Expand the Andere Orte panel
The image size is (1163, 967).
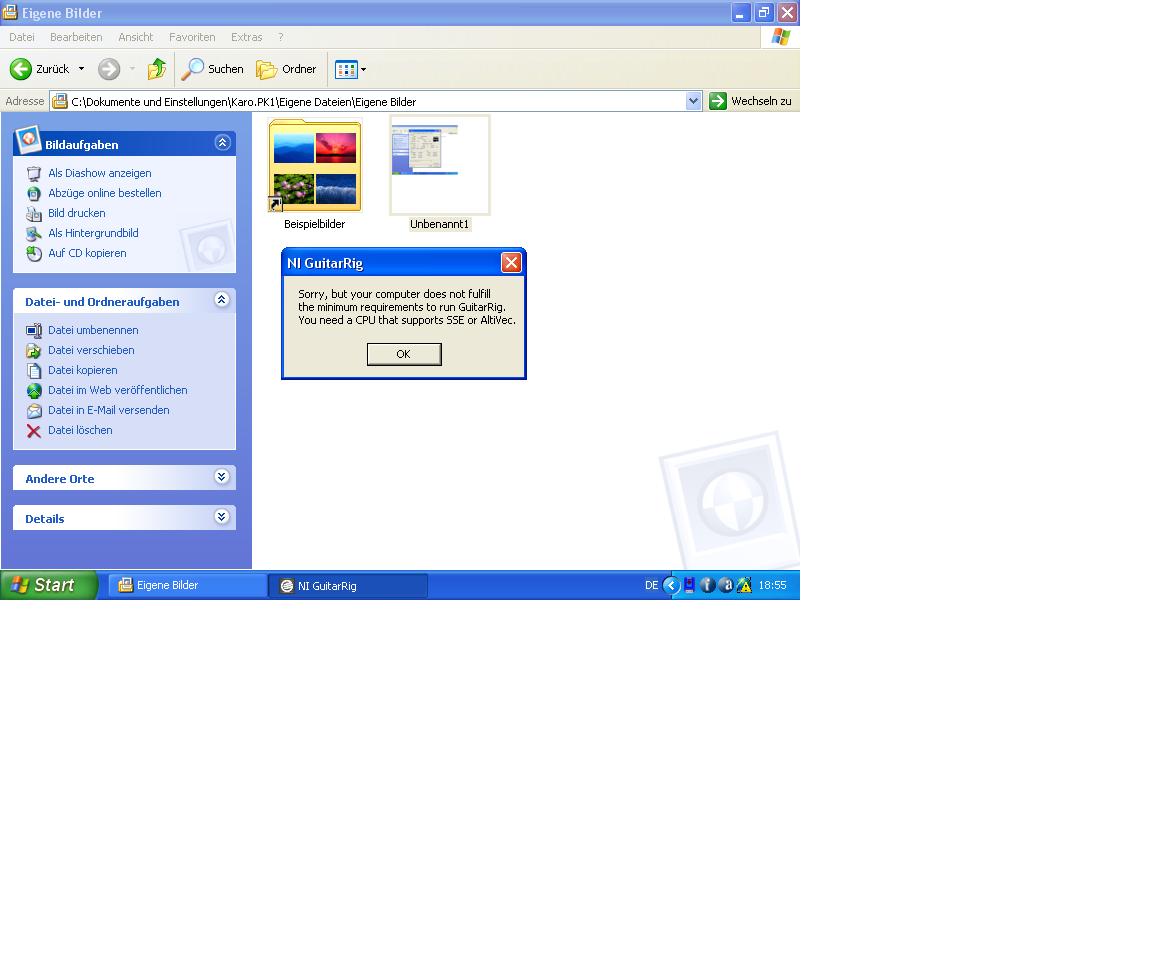222,477
